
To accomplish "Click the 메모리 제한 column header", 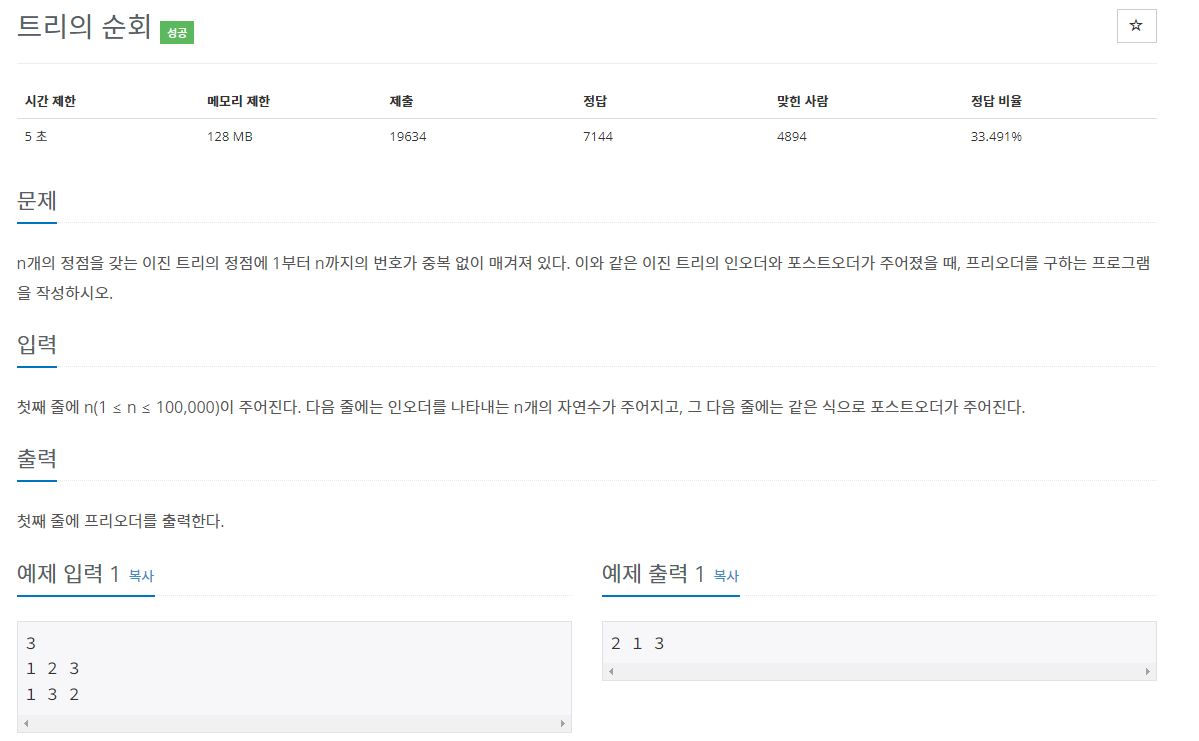I will pyautogui.click(x=239, y=101).
